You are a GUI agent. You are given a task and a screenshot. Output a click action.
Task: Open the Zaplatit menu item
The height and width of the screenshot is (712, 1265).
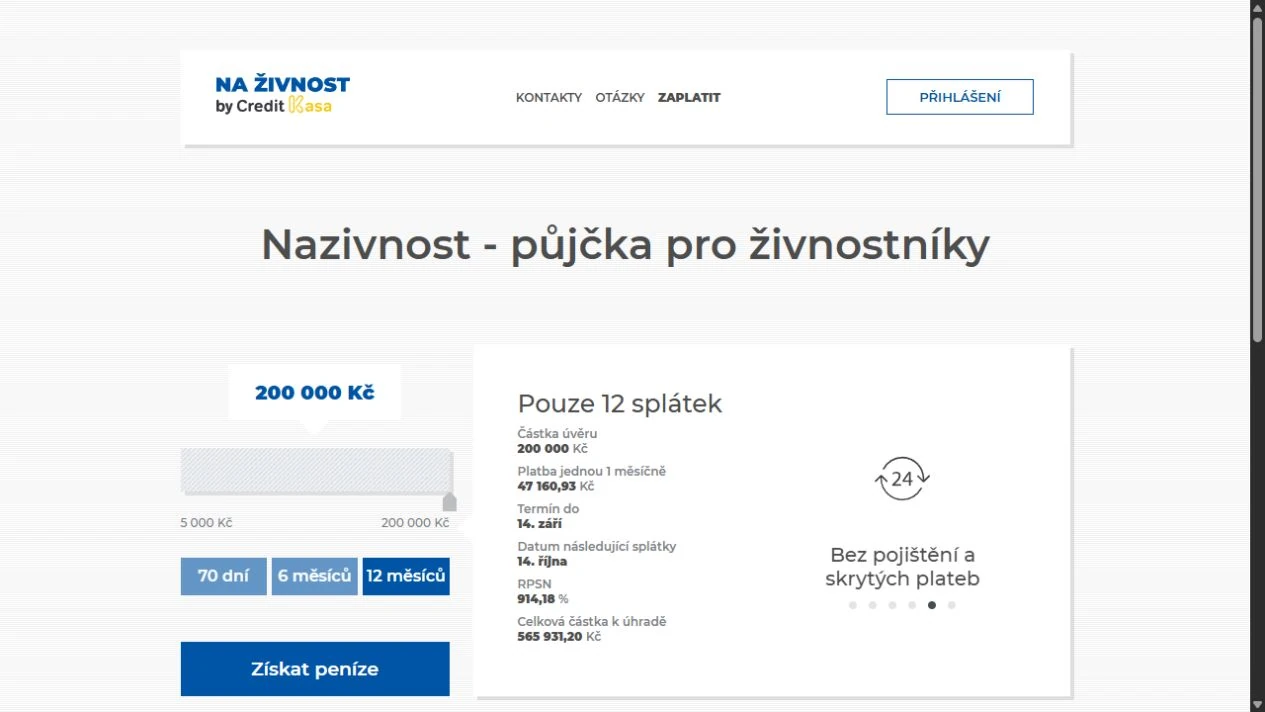(x=689, y=98)
